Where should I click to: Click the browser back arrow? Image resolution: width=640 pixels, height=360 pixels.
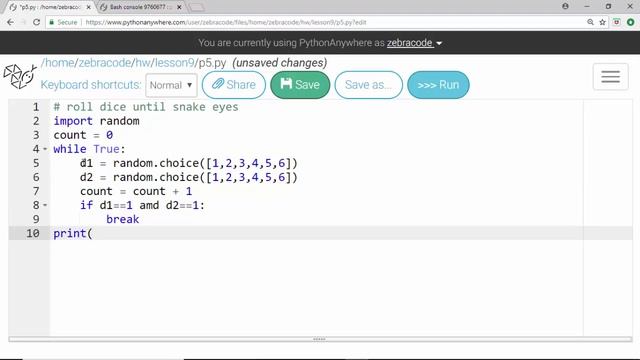pos(10,22)
